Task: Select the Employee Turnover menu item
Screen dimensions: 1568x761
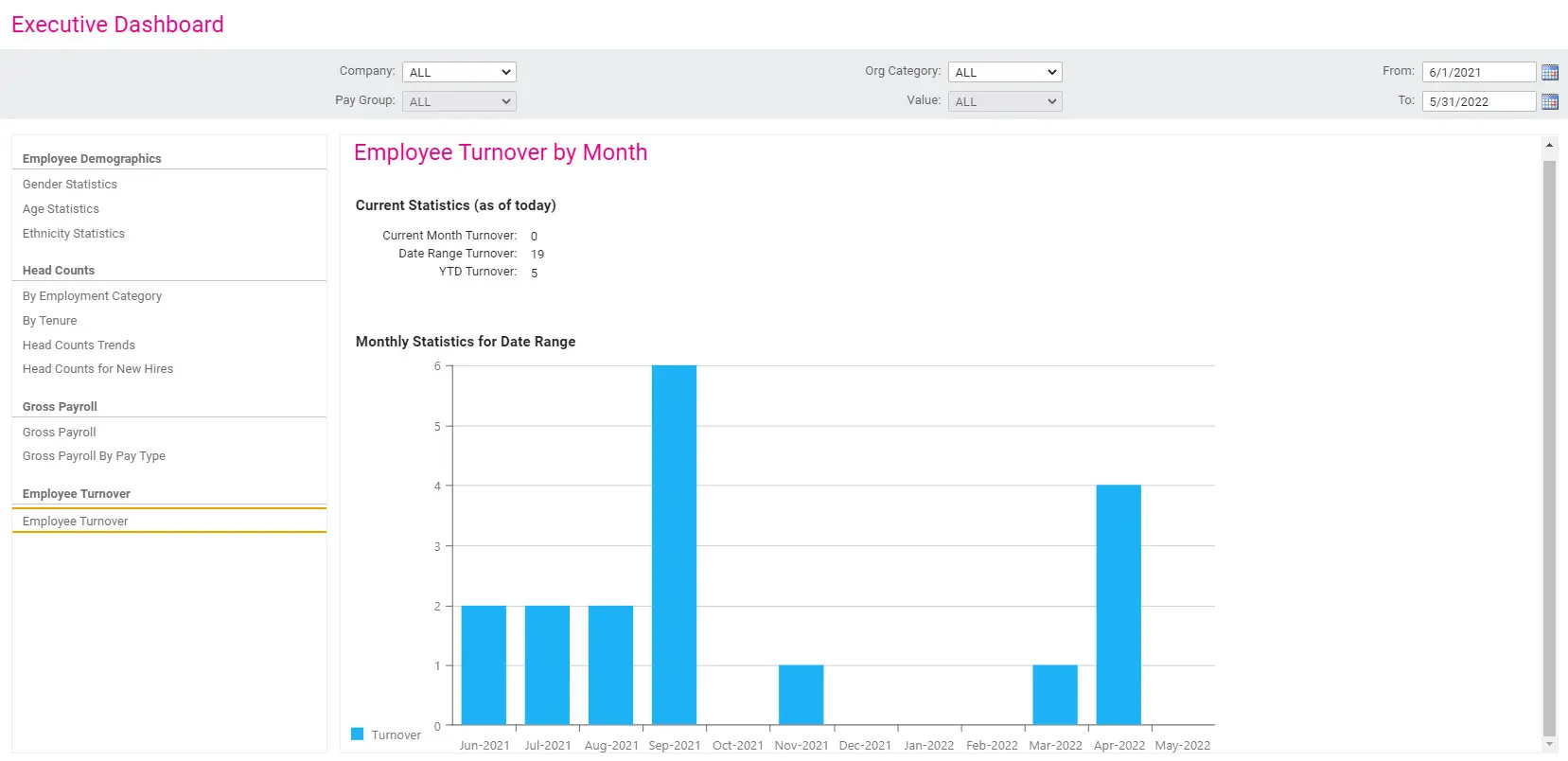Action: pos(169,521)
